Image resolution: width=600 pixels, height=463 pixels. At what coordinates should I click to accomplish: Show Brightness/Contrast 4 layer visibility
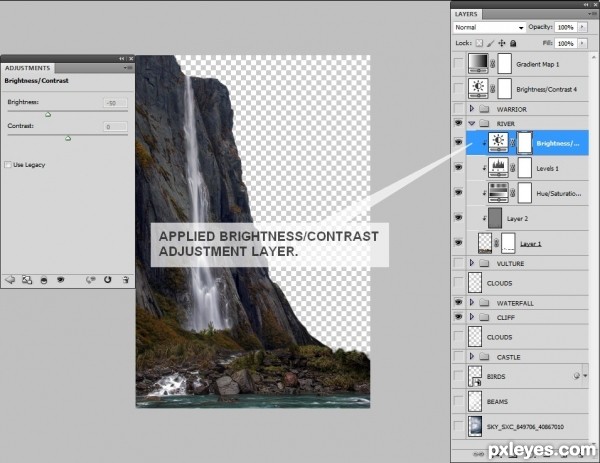[458, 88]
